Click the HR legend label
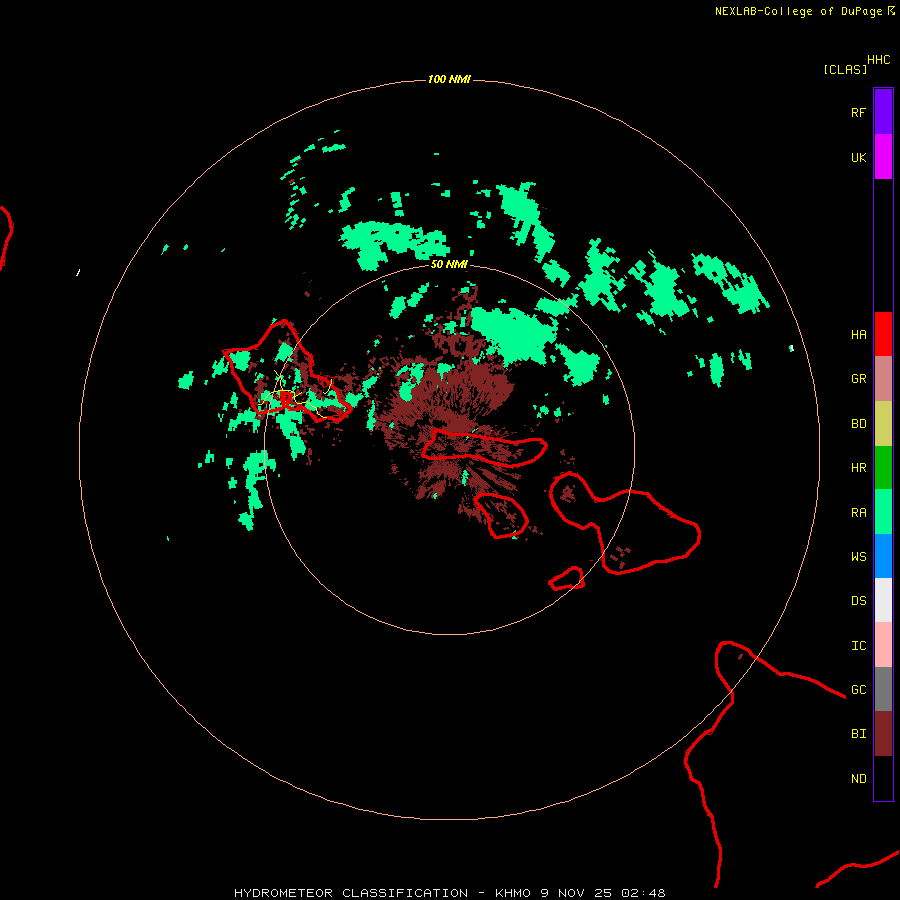The image size is (900, 900). coord(858,468)
